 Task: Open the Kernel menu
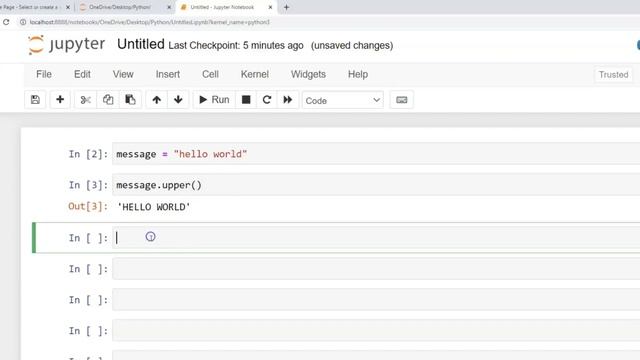tap(255, 74)
